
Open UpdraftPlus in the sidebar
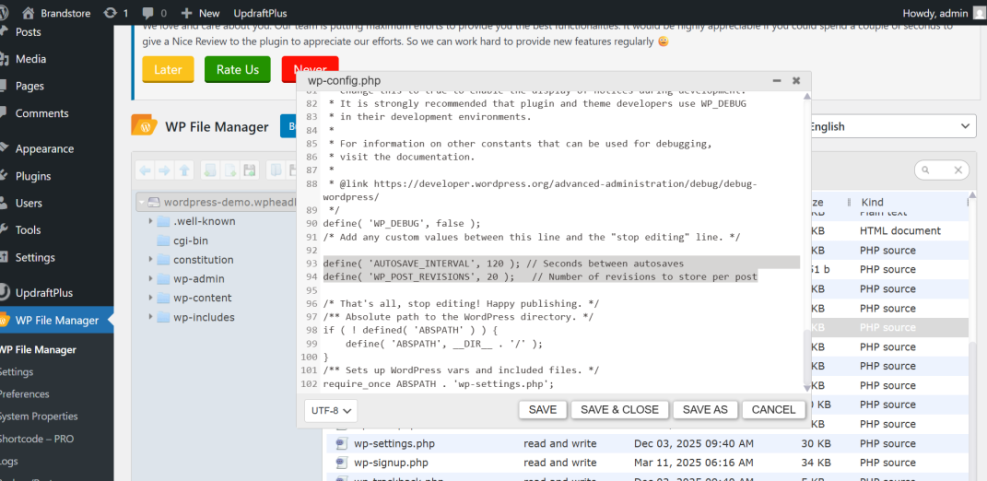pyautogui.click(x=44, y=293)
